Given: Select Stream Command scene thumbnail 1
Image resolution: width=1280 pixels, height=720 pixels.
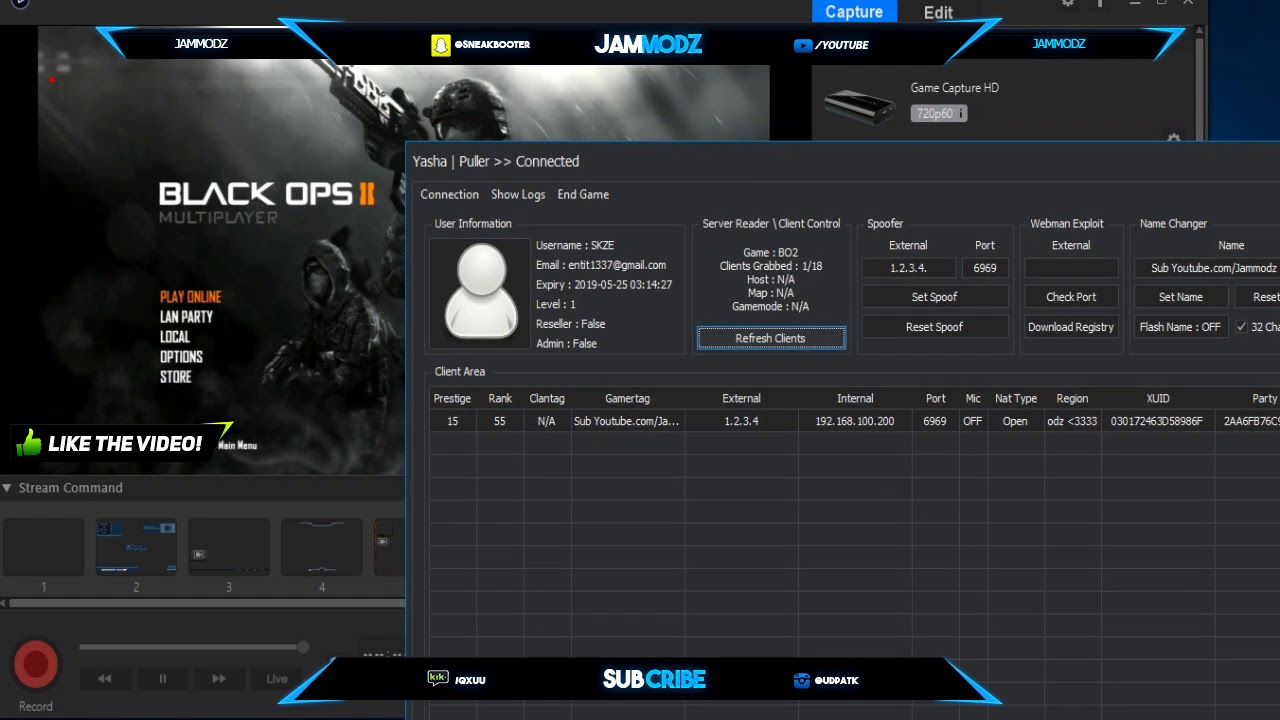Looking at the screenshot, I should (43, 547).
